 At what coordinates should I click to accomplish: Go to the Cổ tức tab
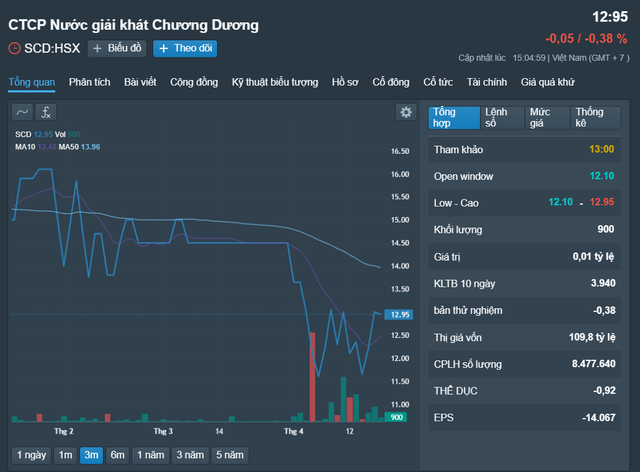(x=438, y=82)
